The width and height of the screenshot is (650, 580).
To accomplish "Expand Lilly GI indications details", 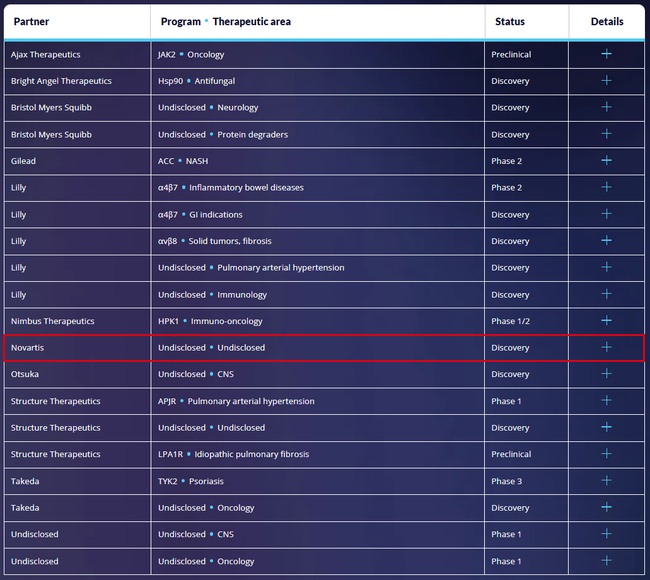I will click(x=606, y=214).
